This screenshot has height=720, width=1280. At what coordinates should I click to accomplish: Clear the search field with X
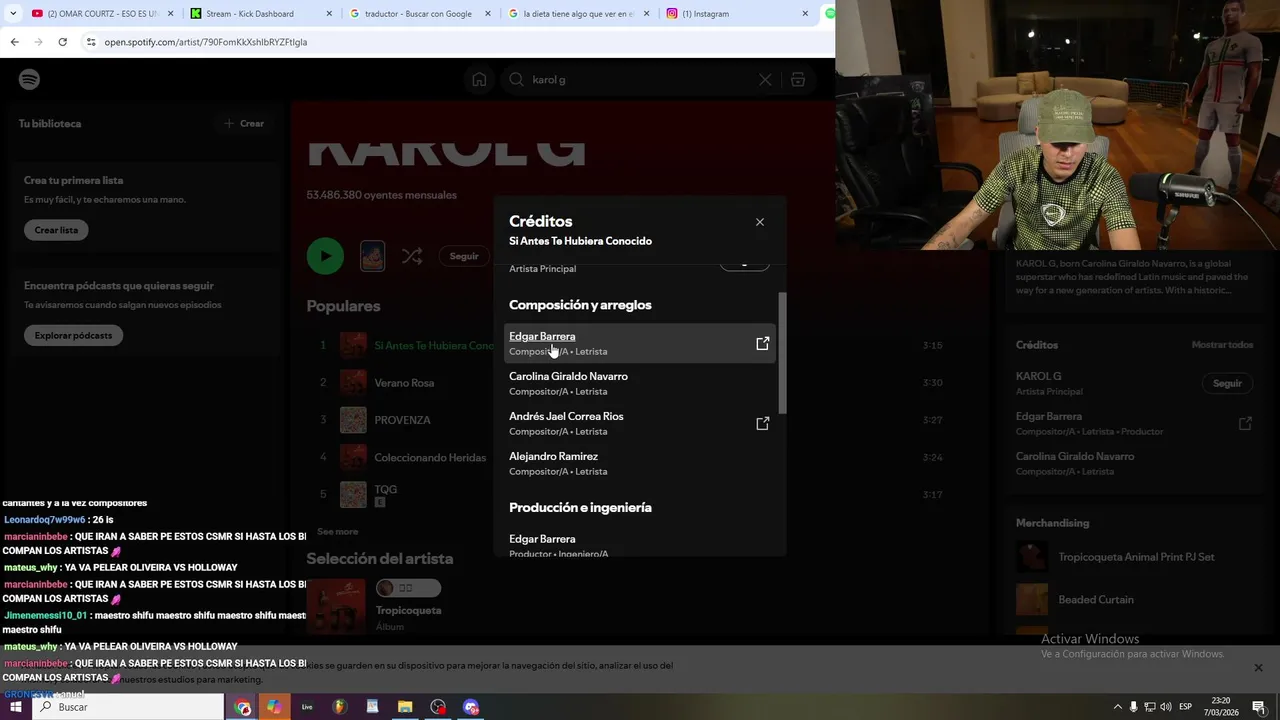pos(765,80)
